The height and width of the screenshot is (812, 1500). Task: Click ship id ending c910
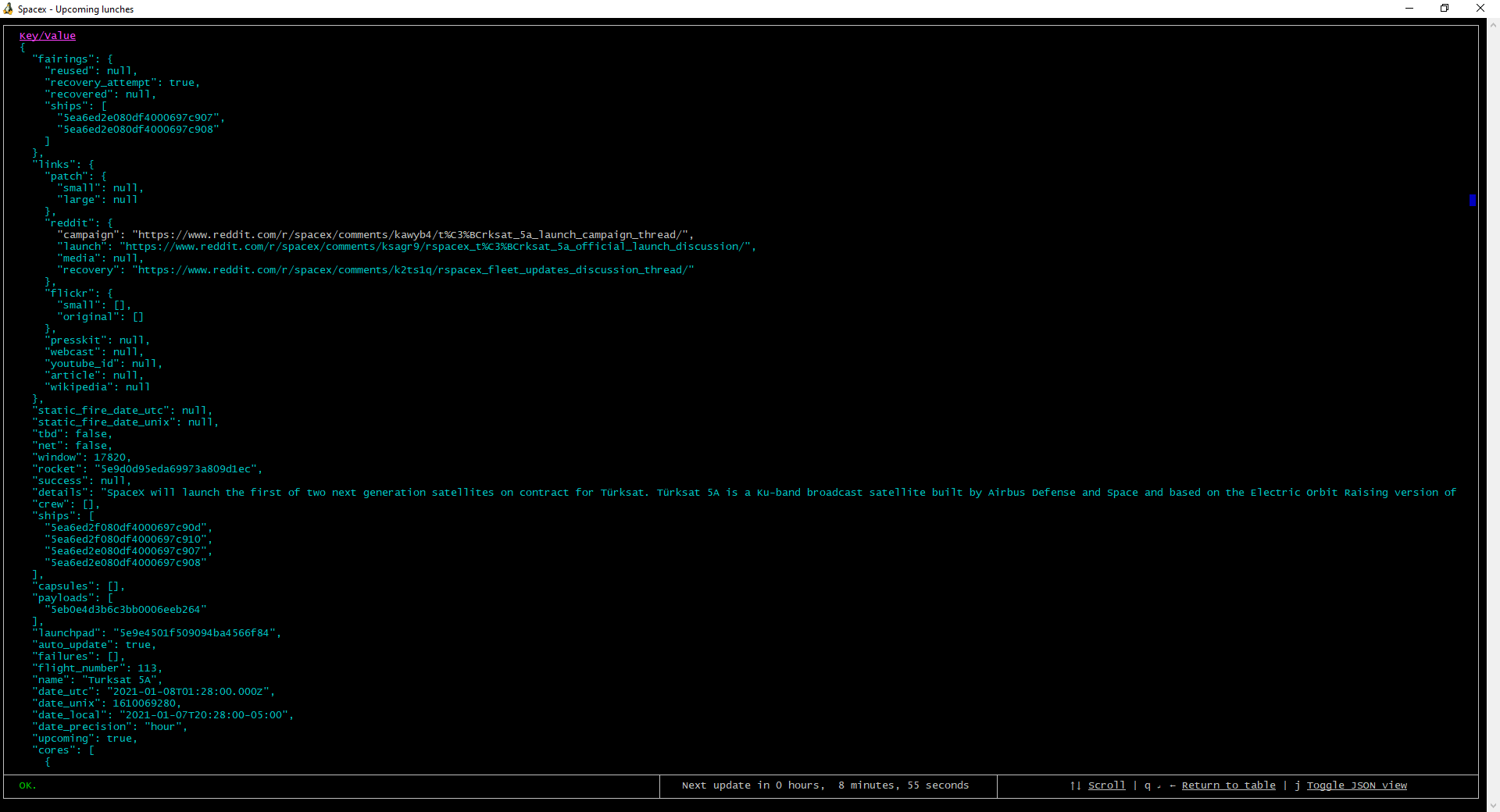tap(128, 540)
